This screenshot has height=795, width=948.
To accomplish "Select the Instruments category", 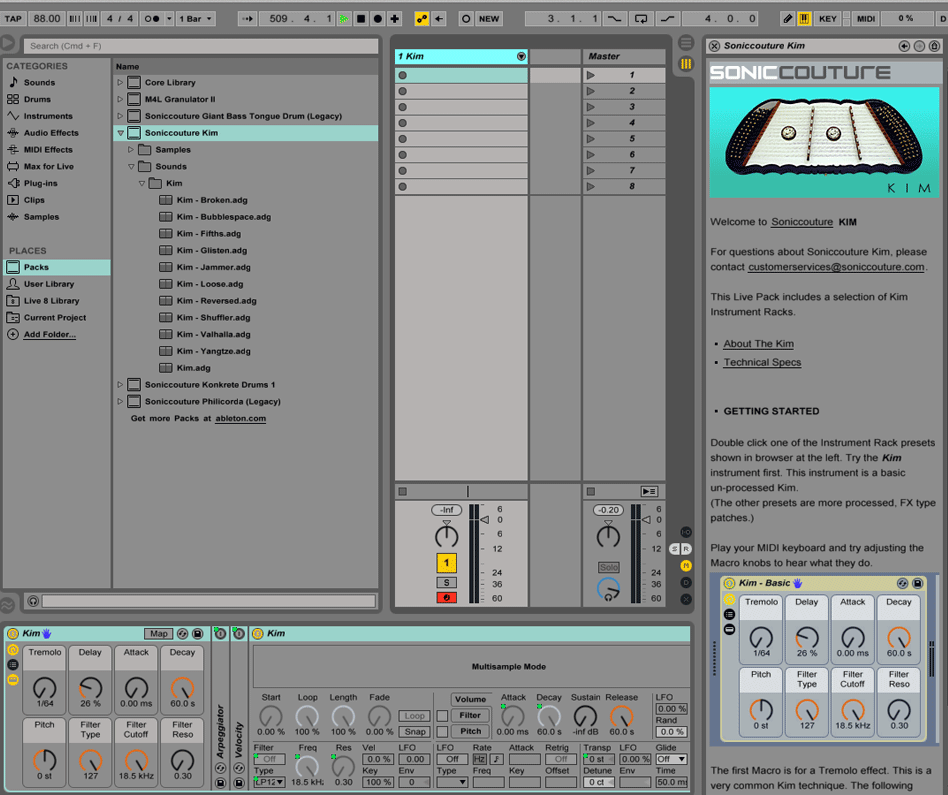I will coord(48,116).
